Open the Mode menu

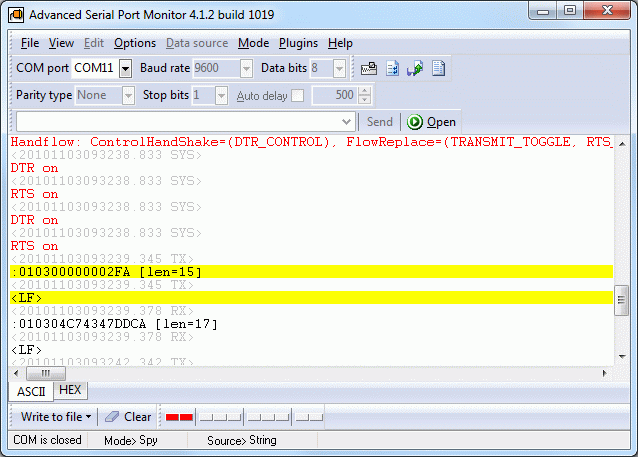(253, 43)
